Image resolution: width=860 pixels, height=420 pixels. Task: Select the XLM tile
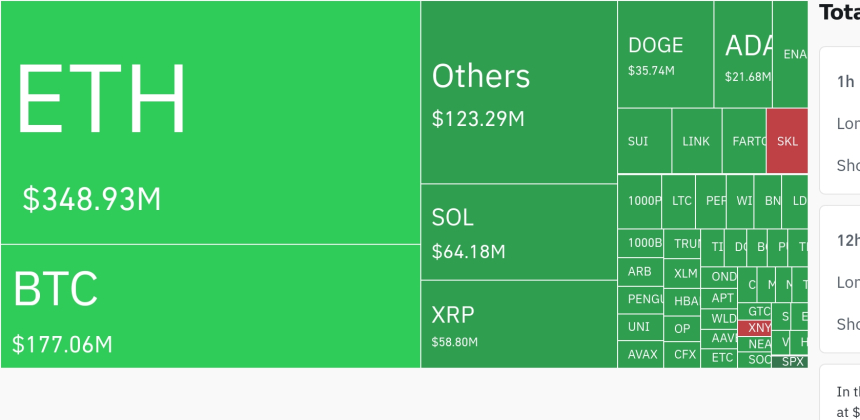tap(686, 273)
